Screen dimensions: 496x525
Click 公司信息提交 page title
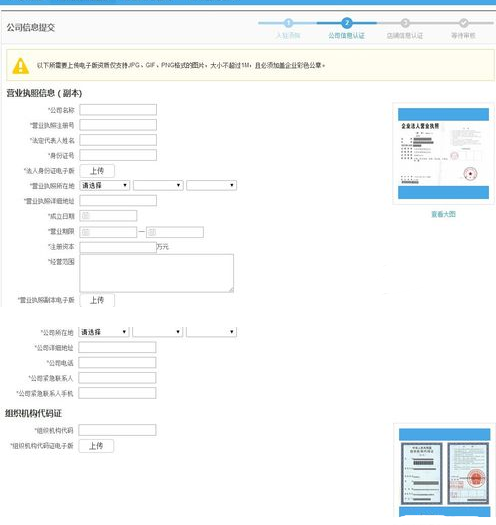click(30, 27)
